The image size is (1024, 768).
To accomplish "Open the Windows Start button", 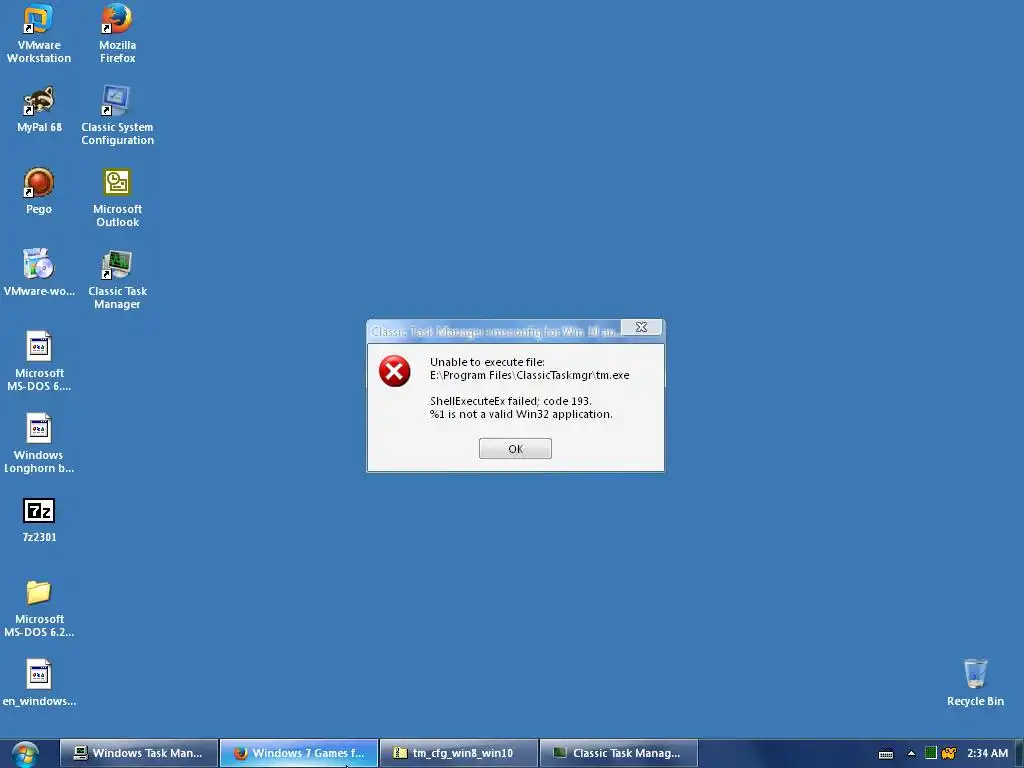I will pyautogui.click(x=25, y=754).
